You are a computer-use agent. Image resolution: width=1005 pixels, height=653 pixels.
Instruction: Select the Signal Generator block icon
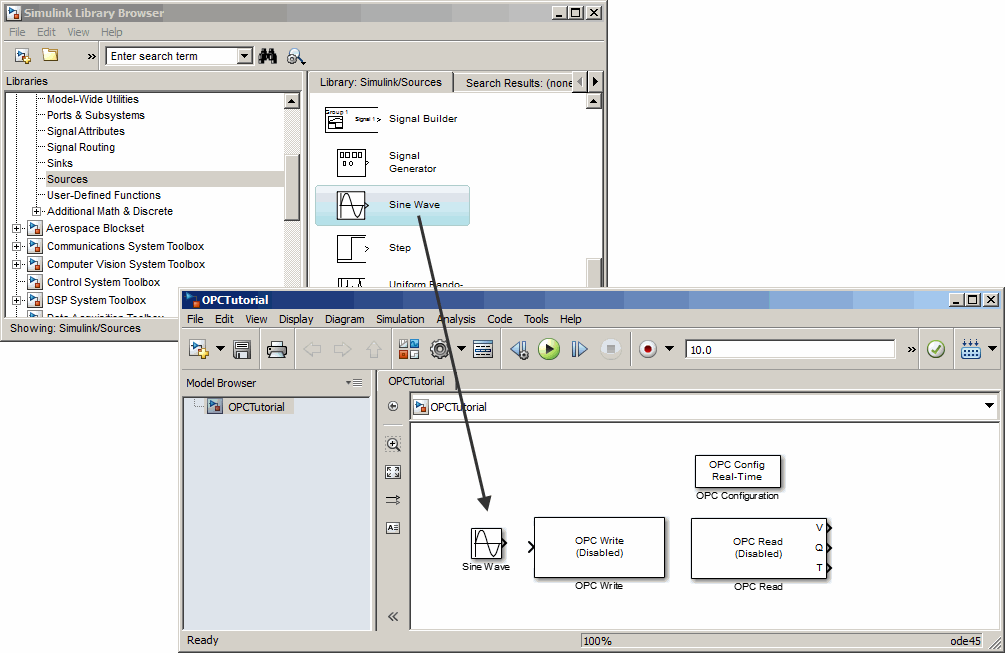(352, 163)
